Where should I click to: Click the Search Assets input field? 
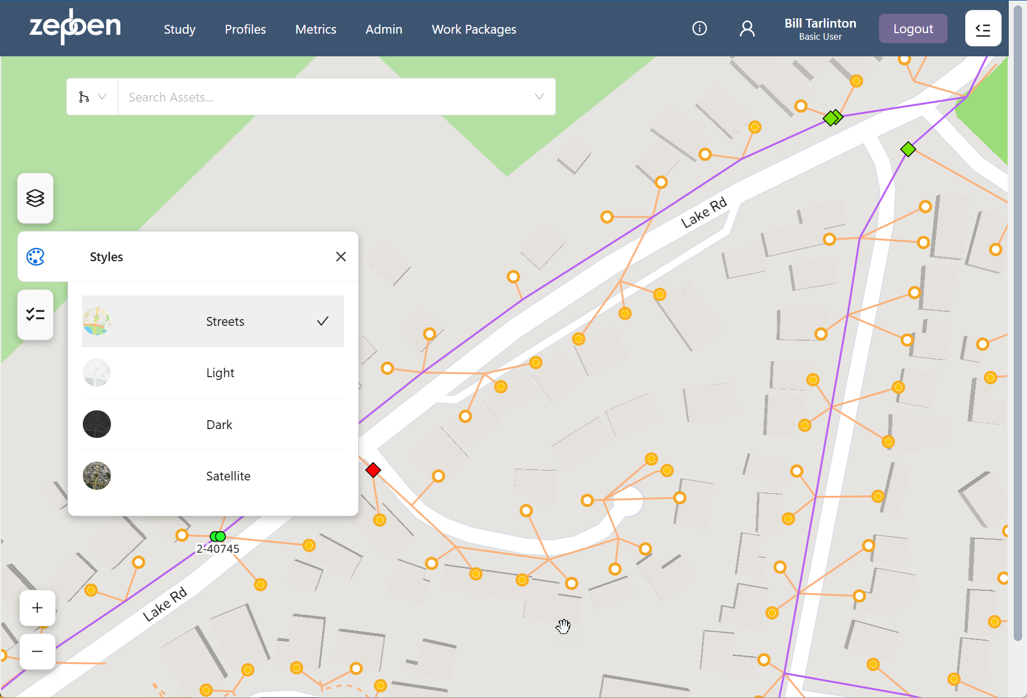[x=326, y=97]
